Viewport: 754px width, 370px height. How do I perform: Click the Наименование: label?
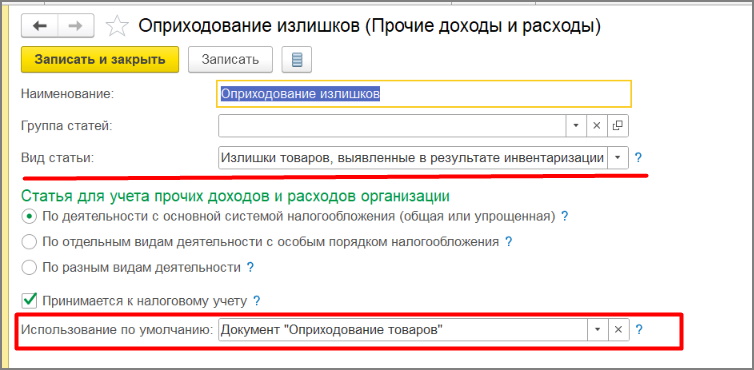pyautogui.click(x=68, y=94)
